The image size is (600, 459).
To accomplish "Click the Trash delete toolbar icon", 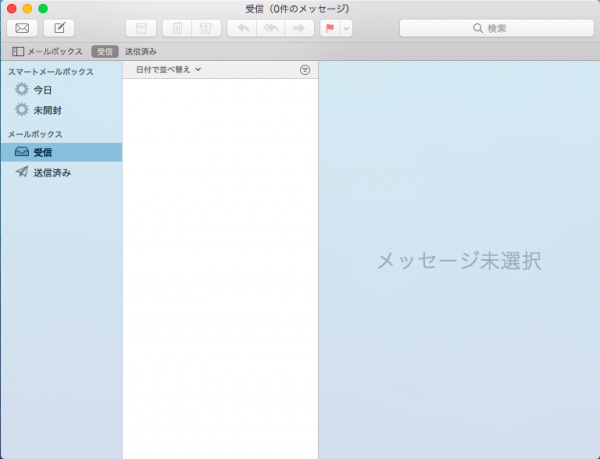I will click(x=177, y=28).
